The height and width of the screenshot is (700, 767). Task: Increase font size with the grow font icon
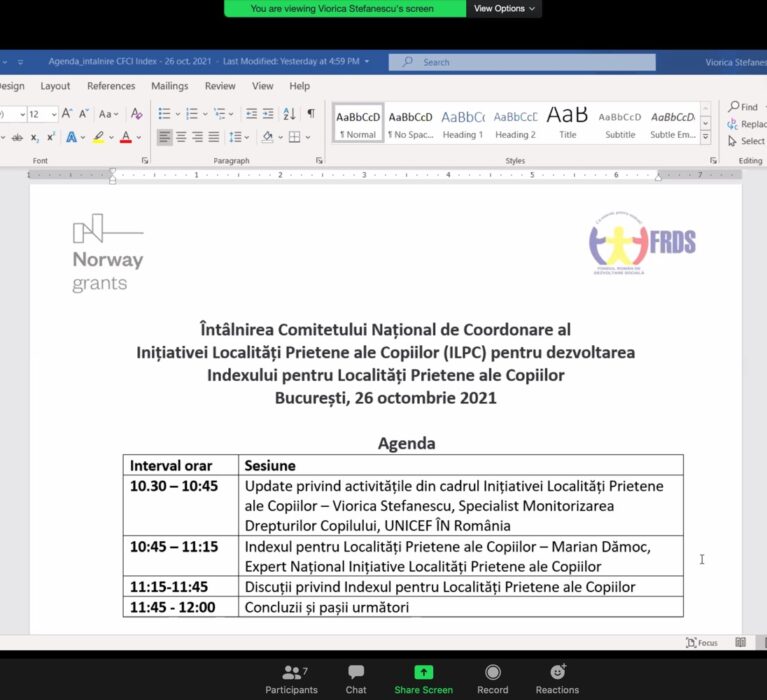(x=67, y=114)
